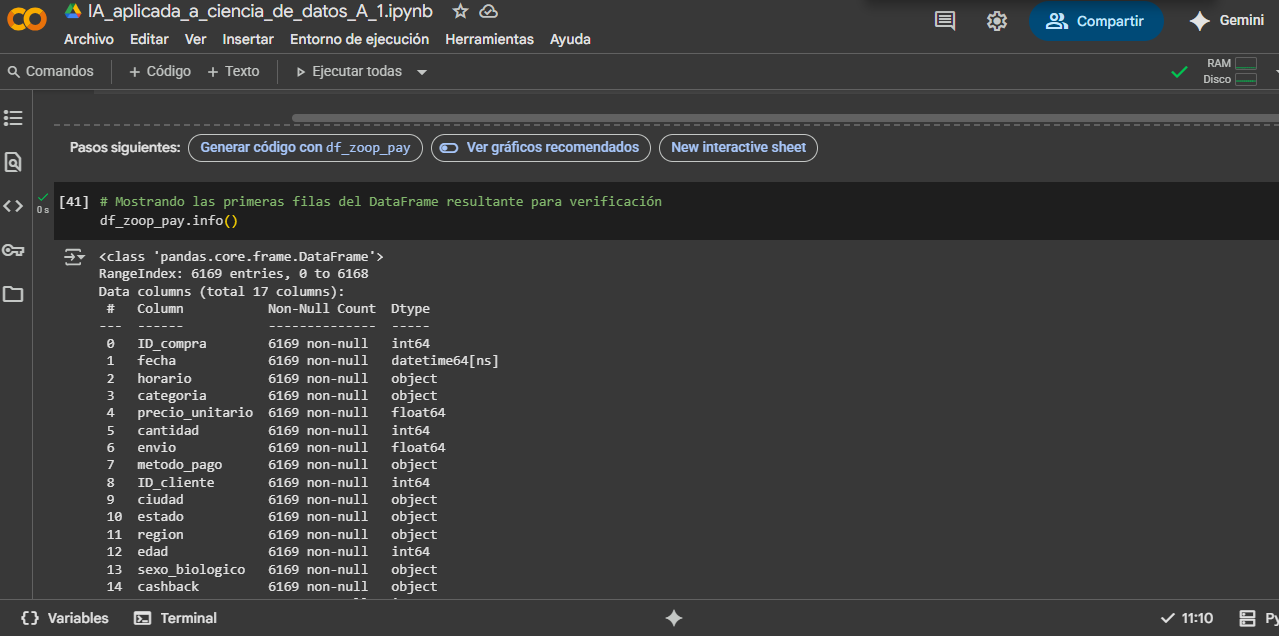The width and height of the screenshot is (1279, 636).
Task: Click Generar código con df_zoop_pay
Action: pyautogui.click(x=305, y=147)
